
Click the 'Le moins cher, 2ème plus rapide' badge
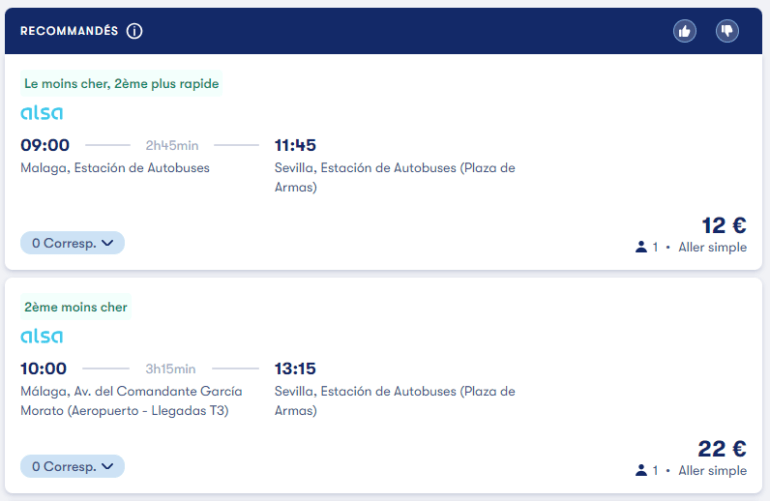point(121,84)
